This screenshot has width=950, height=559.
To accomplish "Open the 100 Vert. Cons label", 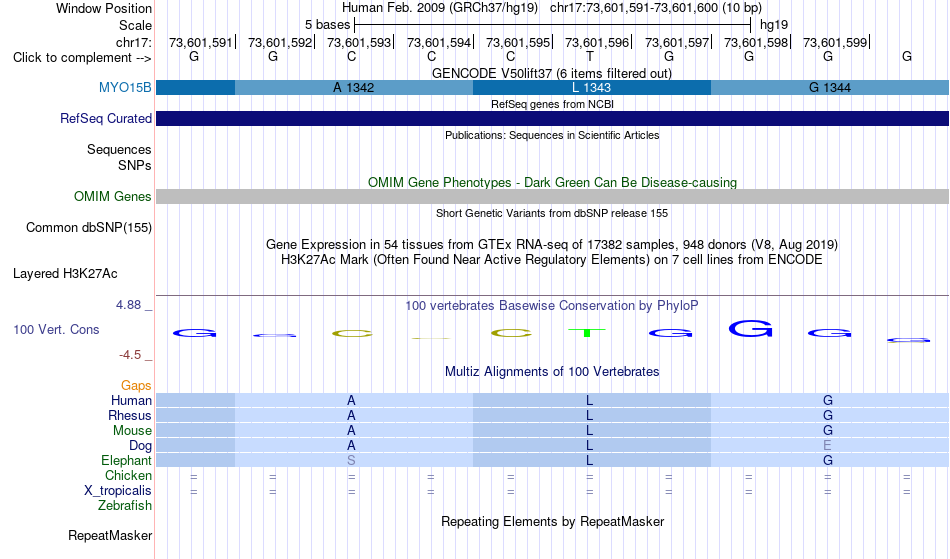I will tap(56, 329).
